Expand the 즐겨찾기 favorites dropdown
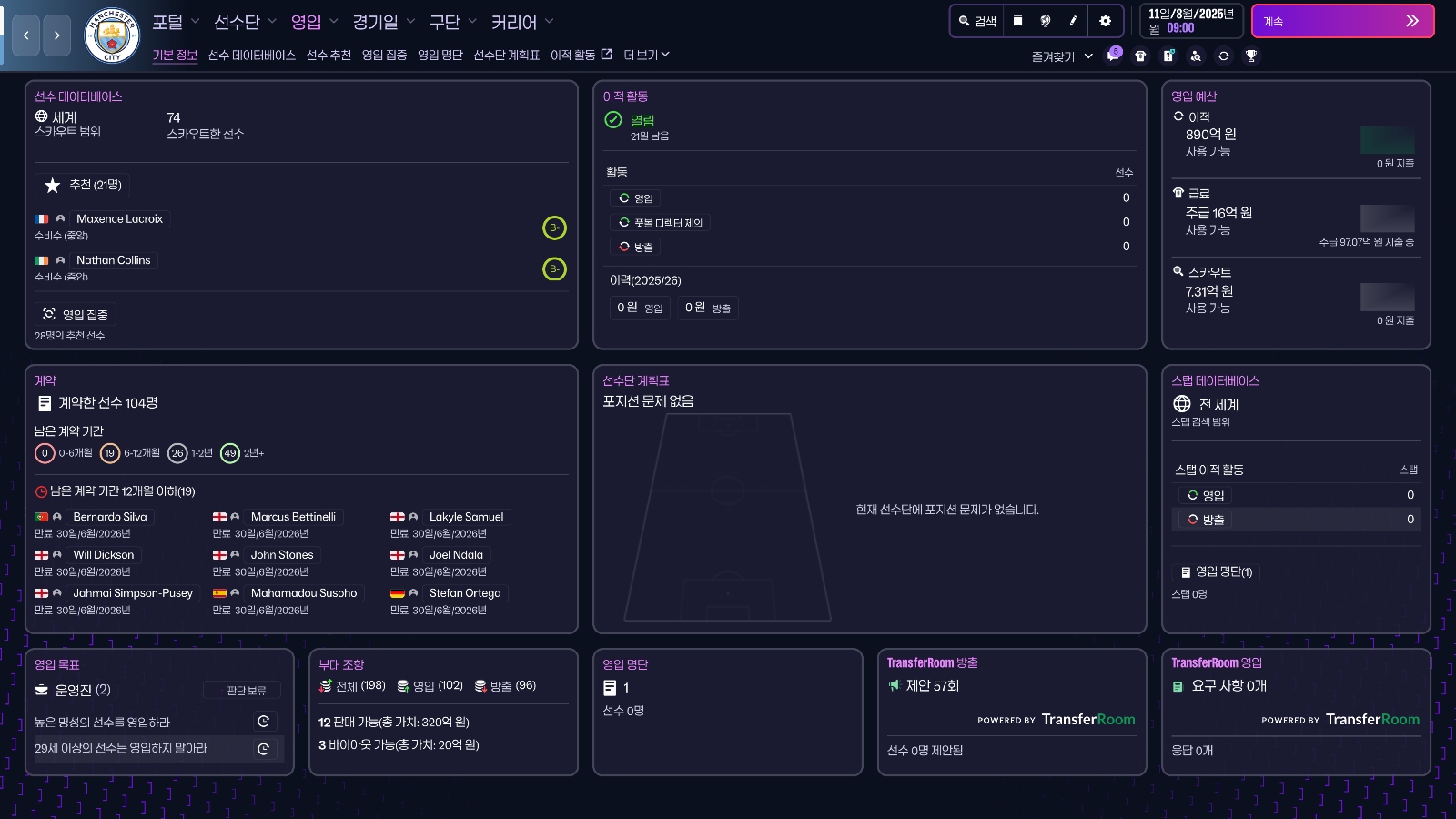The image size is (1456, 819). (x=1062, y=56)
